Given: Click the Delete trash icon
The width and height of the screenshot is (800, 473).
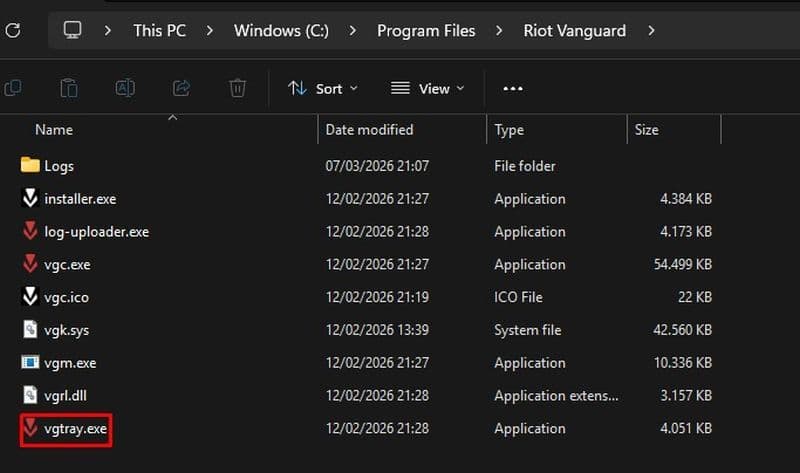Looking at the screenshot, I should (237, 88).
